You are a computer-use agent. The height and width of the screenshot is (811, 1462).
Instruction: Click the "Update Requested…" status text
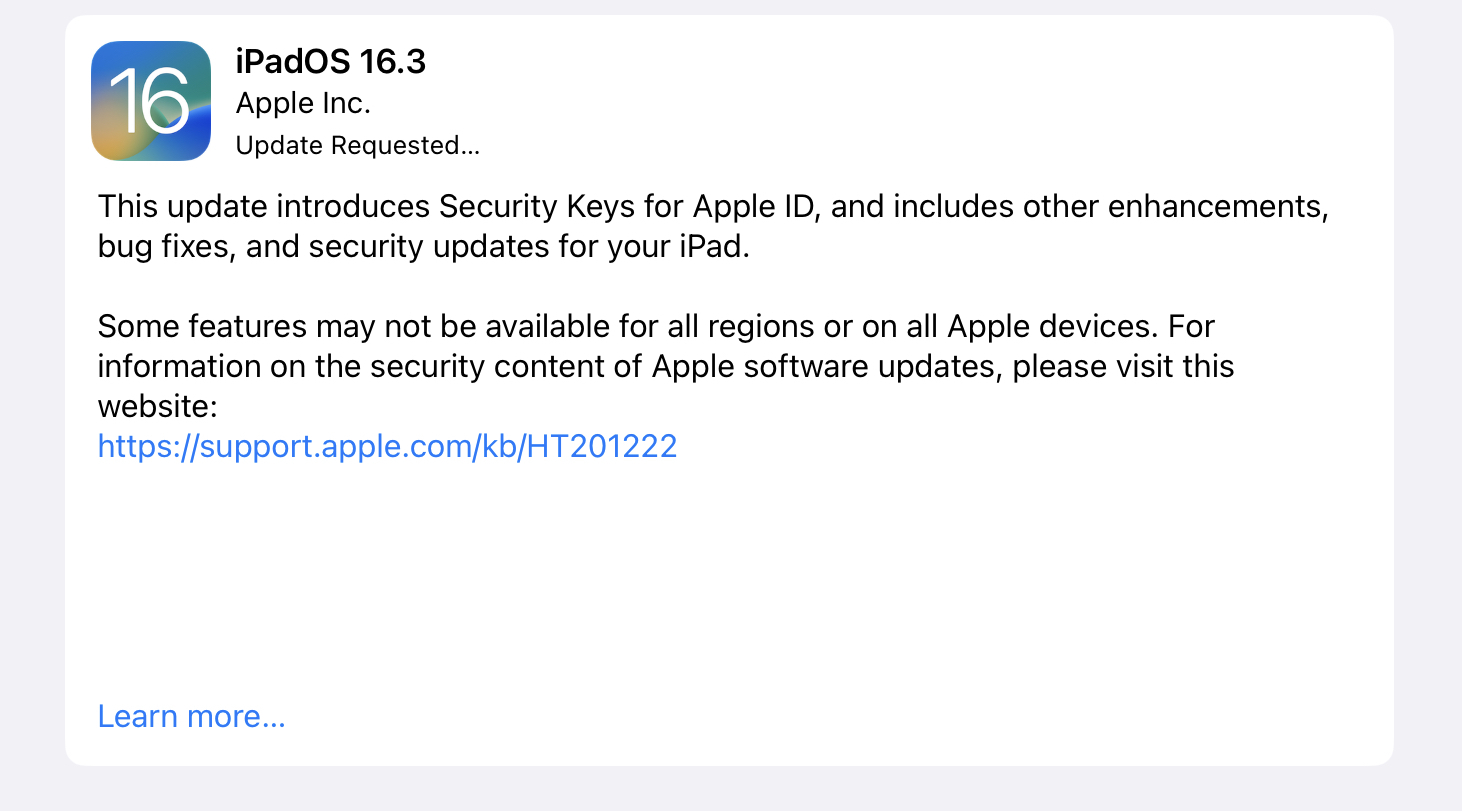pos(357,146)
